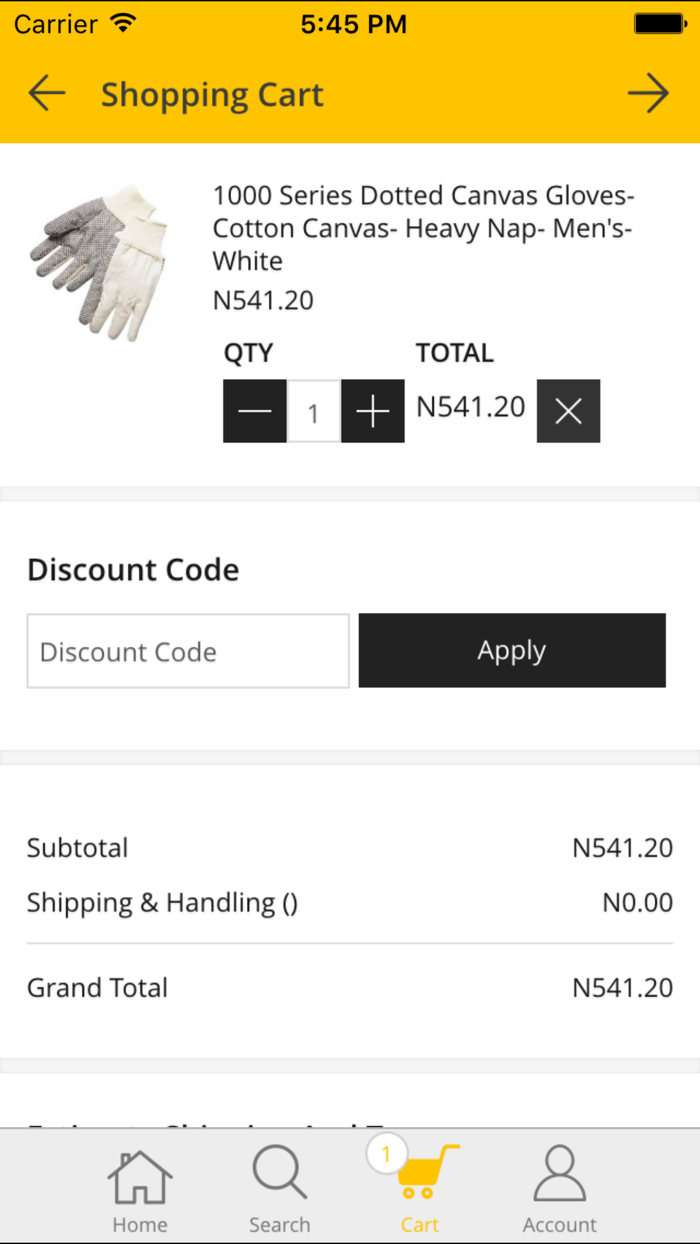
Task: Remove the gloves using the X icon
Action: (568, 411)
